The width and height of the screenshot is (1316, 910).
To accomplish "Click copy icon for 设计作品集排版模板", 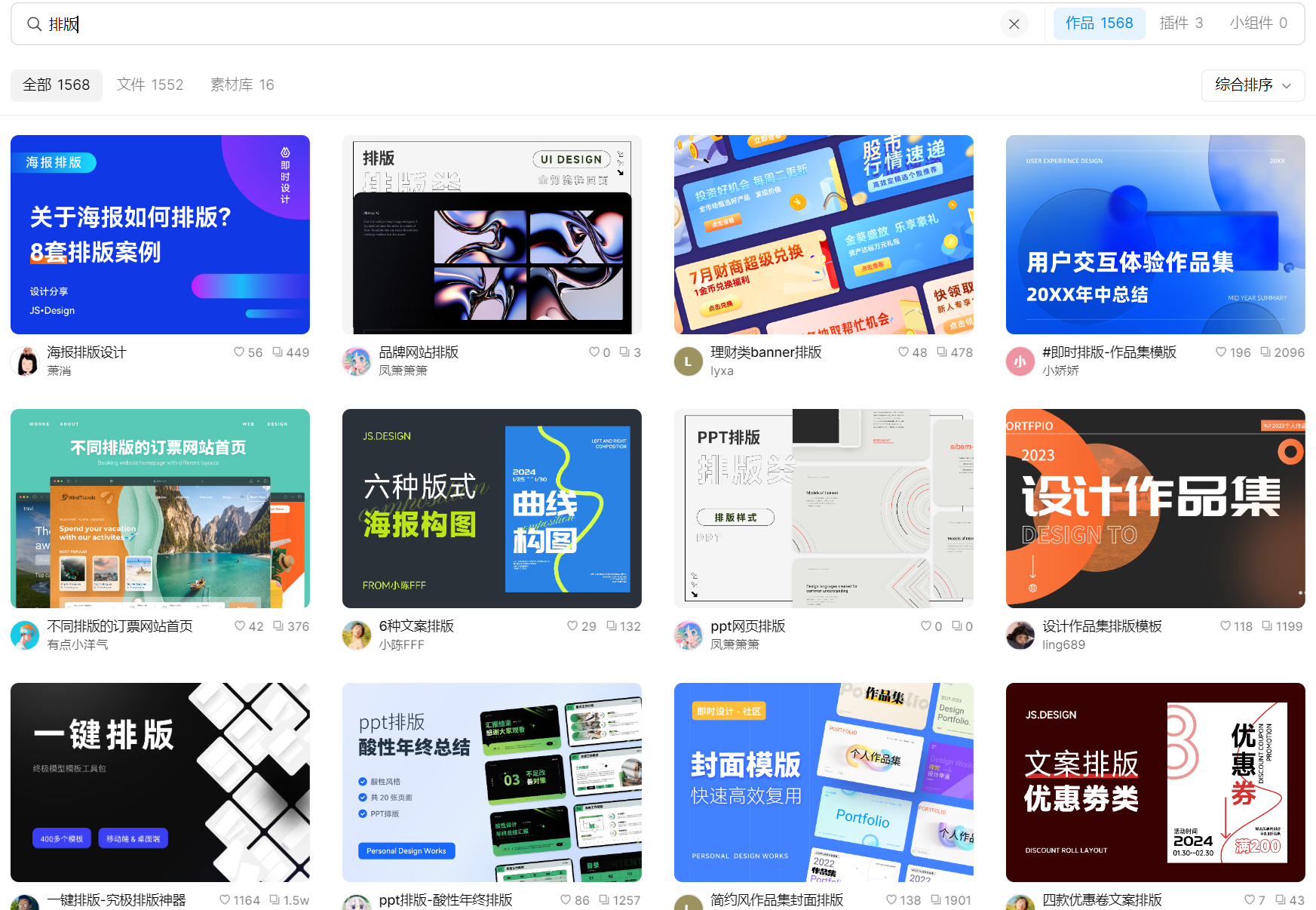I will point(1267,626).
